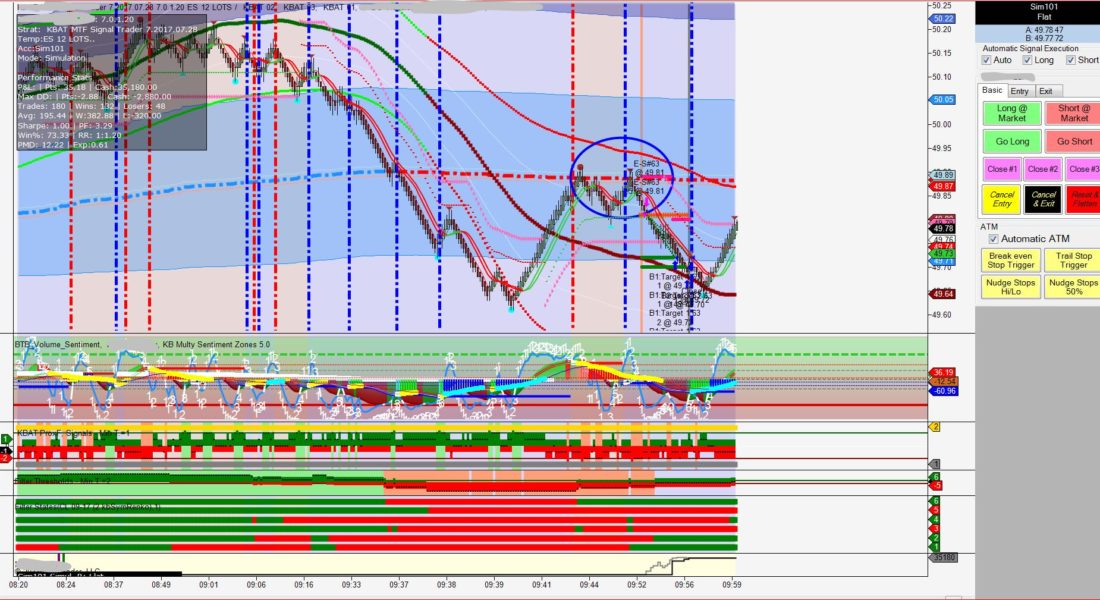
Task: Select the 50.22 blue price marker
Action: tap(943, 19)
